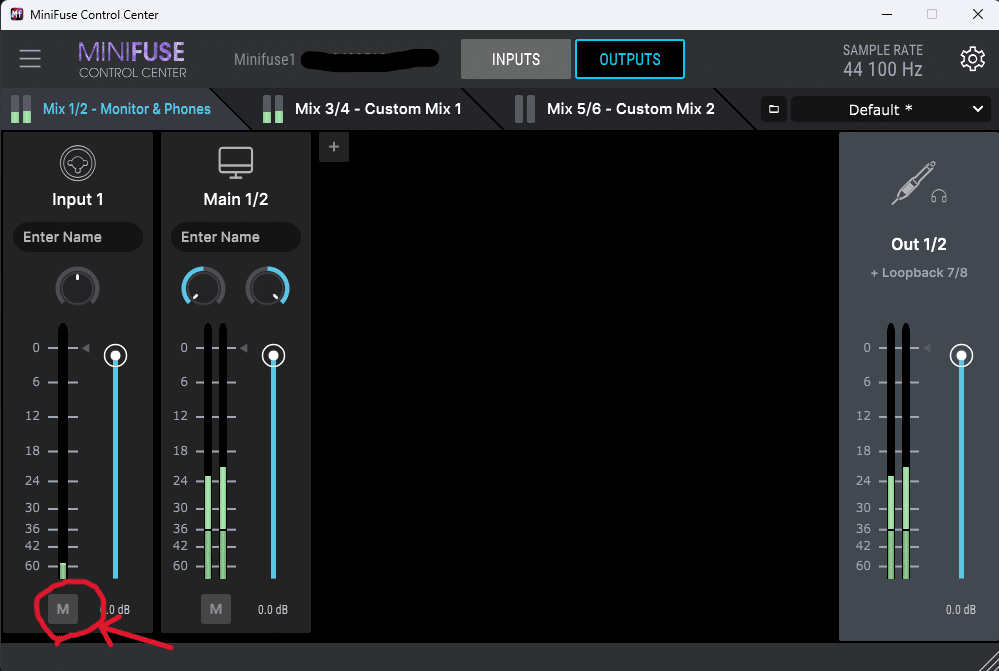Open the settings gear
This screenshot has height=671, width=999.
[971, 59]
